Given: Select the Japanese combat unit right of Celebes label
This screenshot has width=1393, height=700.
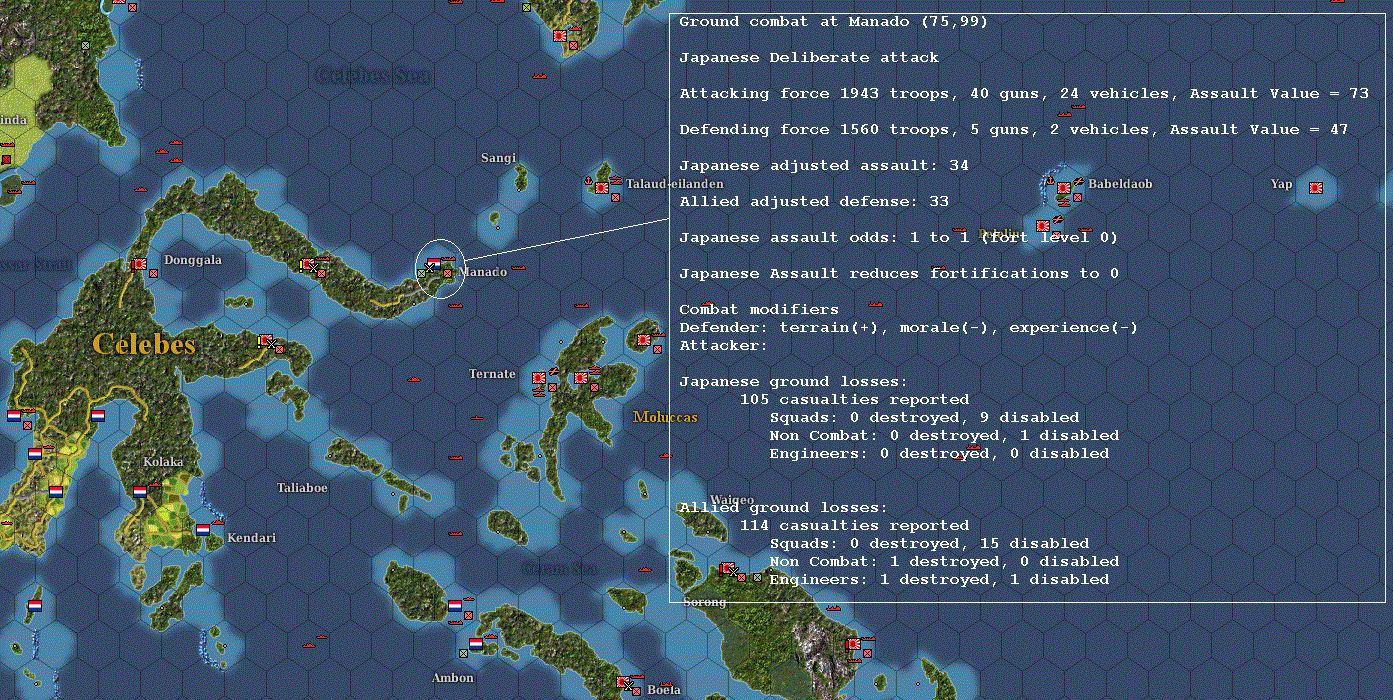Looking at the screenshot, I should pyautogui.click(x=266, y=341).
